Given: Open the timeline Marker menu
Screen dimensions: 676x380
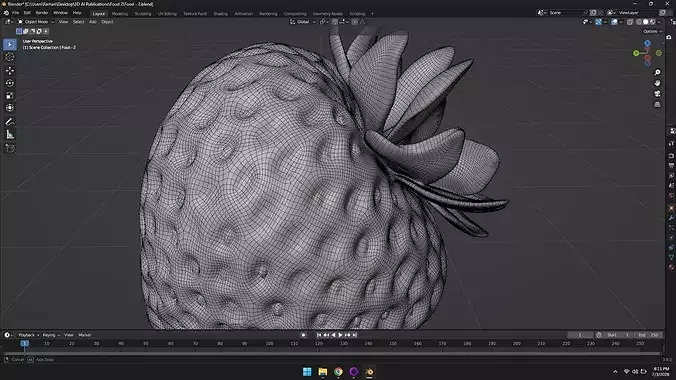Looking at the screenshot, I should [84, 335].
